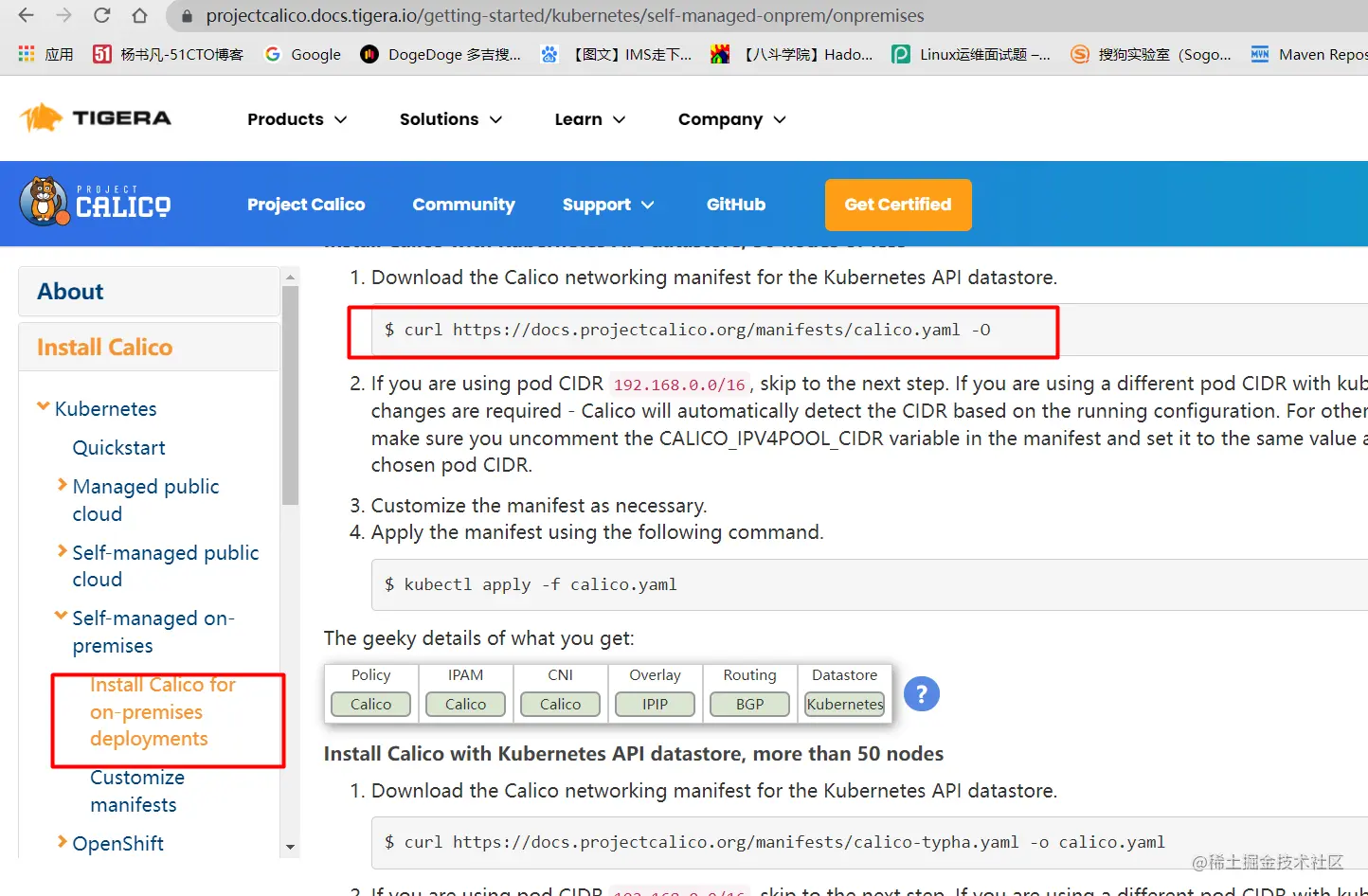
Task: Open 【图文】IMS走下 bookmark
Action: (616, 54)
